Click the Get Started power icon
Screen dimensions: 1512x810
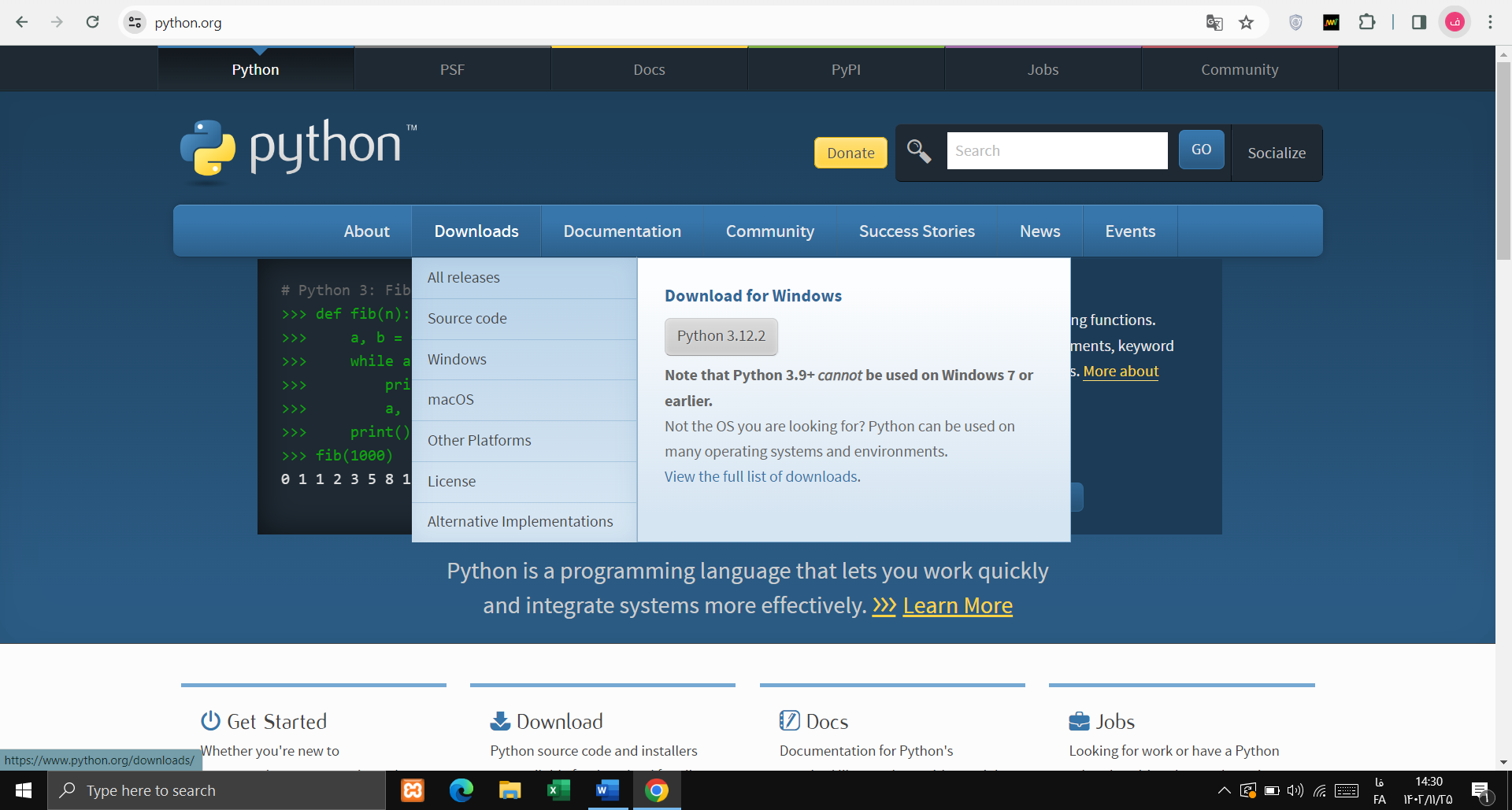coord(209,719)
